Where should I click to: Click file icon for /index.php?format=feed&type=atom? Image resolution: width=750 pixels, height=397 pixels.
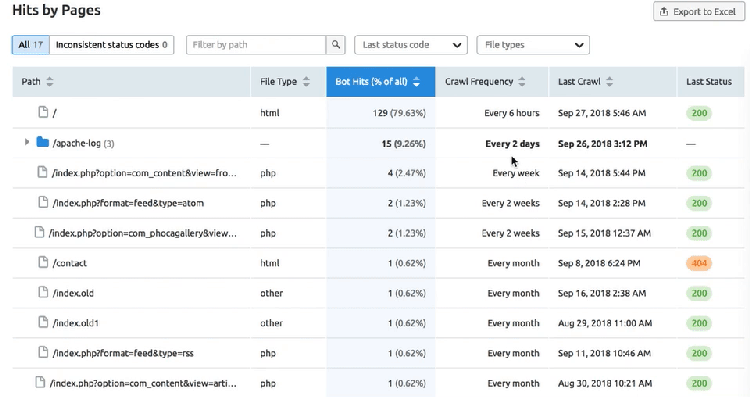pyautogui.click(x=43, y=202)
